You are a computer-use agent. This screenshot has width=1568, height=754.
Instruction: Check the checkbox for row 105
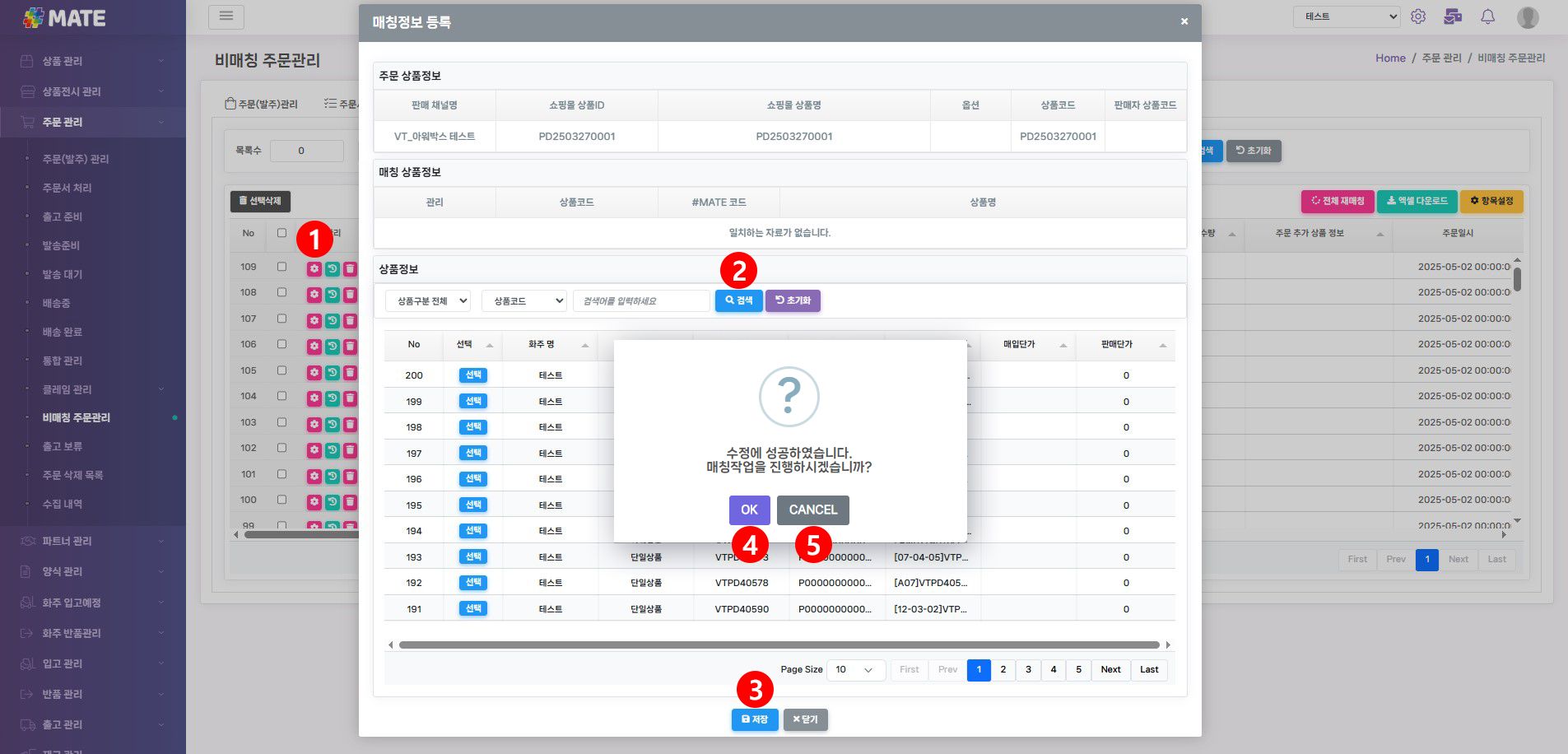pyautogui.click(x=281, y=370)
